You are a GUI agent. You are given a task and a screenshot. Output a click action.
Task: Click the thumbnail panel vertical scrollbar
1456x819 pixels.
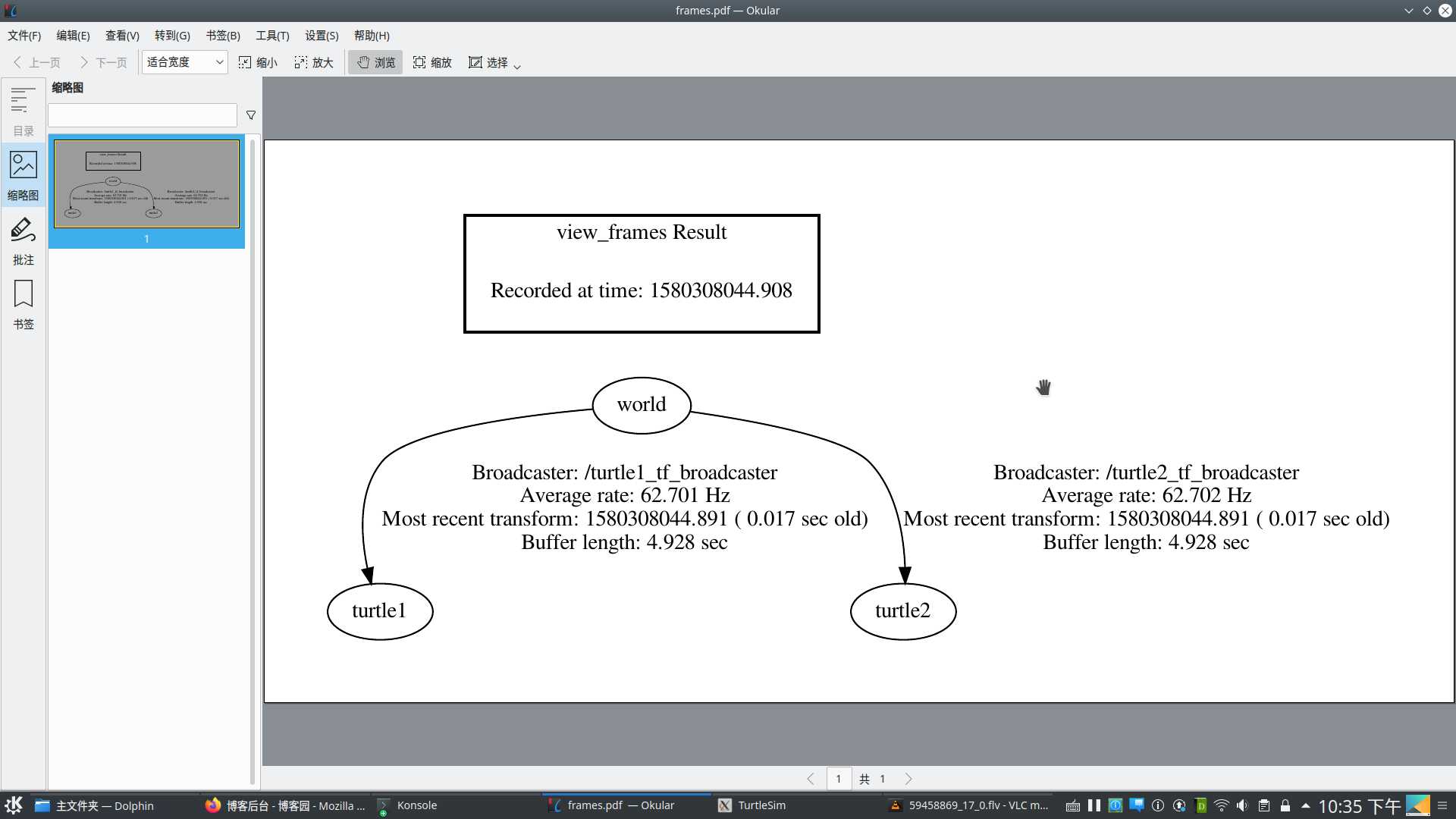click(253, 461)
